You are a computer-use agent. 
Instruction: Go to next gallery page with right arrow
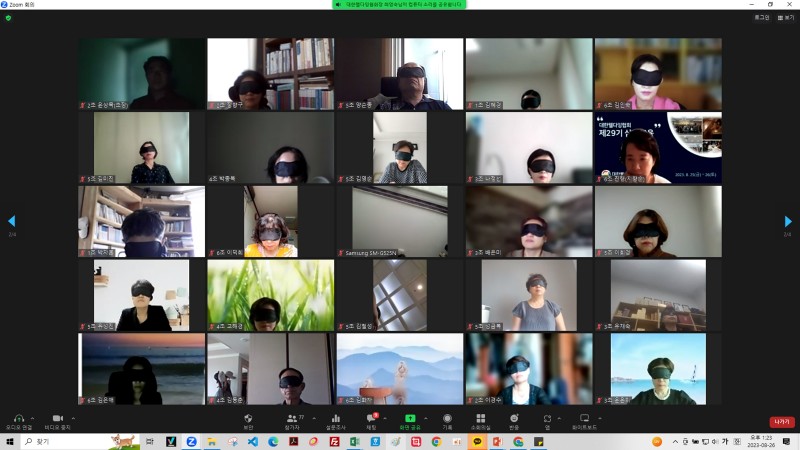[x=788, y=221]
